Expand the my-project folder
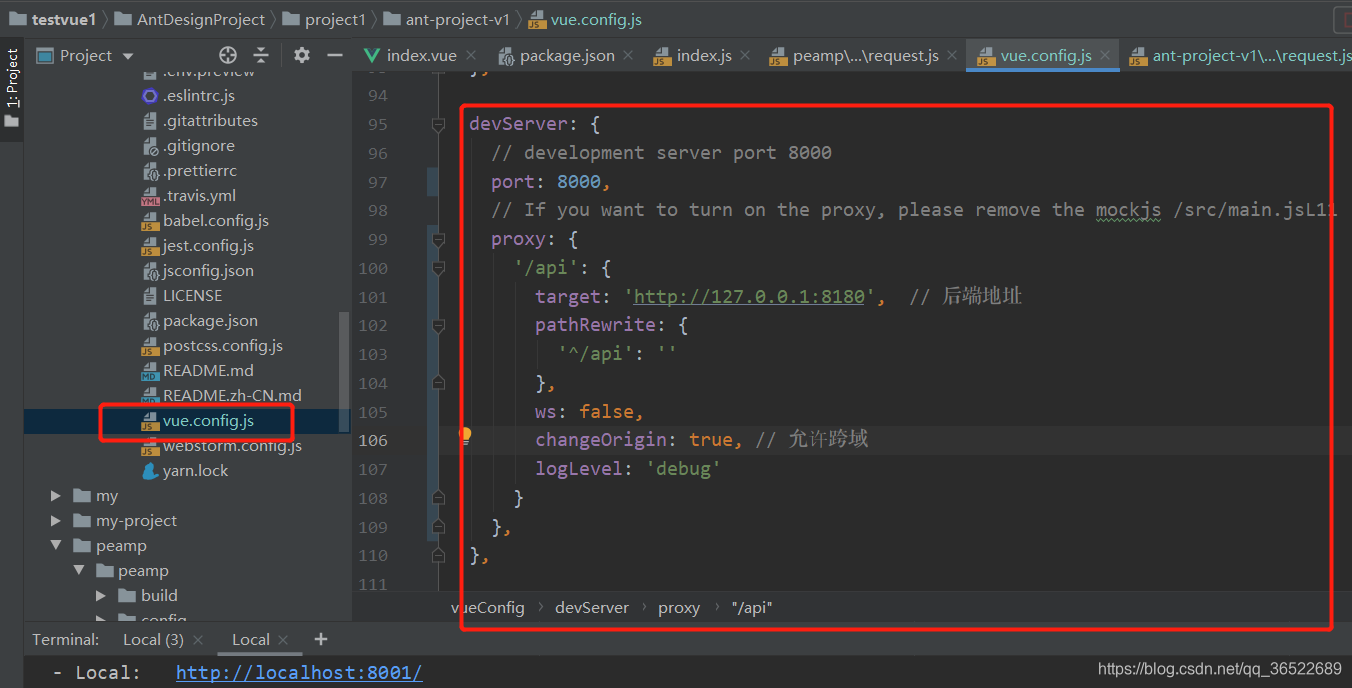The height and width of the screenshot is (688, 1352). point(57,520)
